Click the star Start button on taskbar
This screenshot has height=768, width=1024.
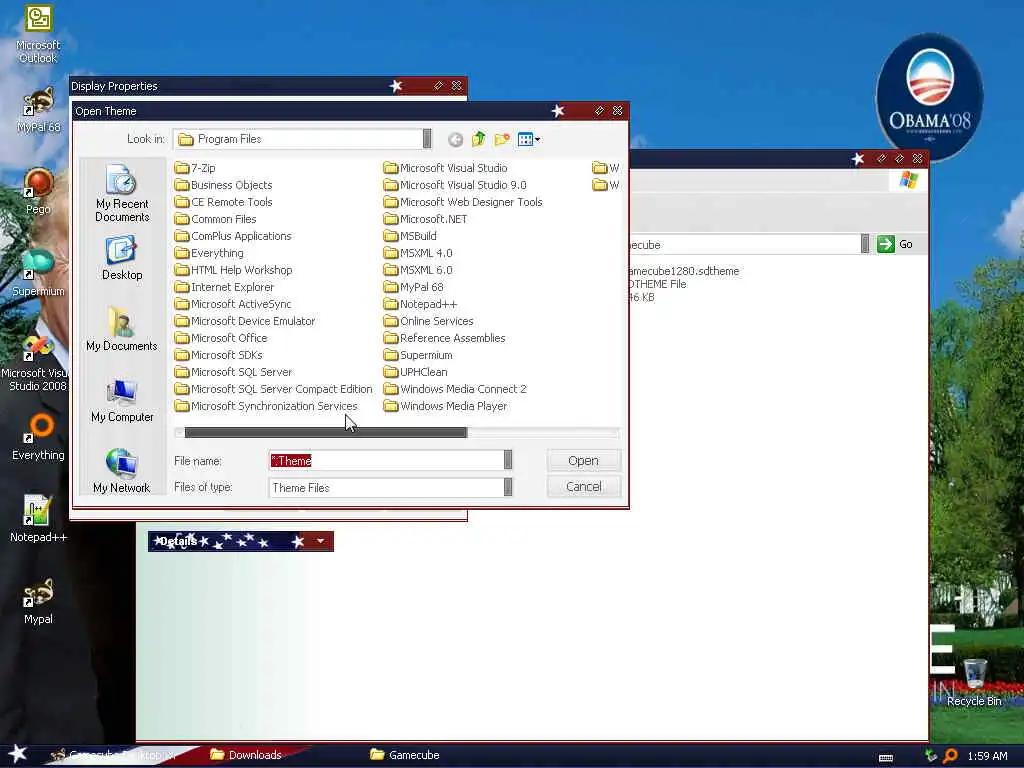18,754
